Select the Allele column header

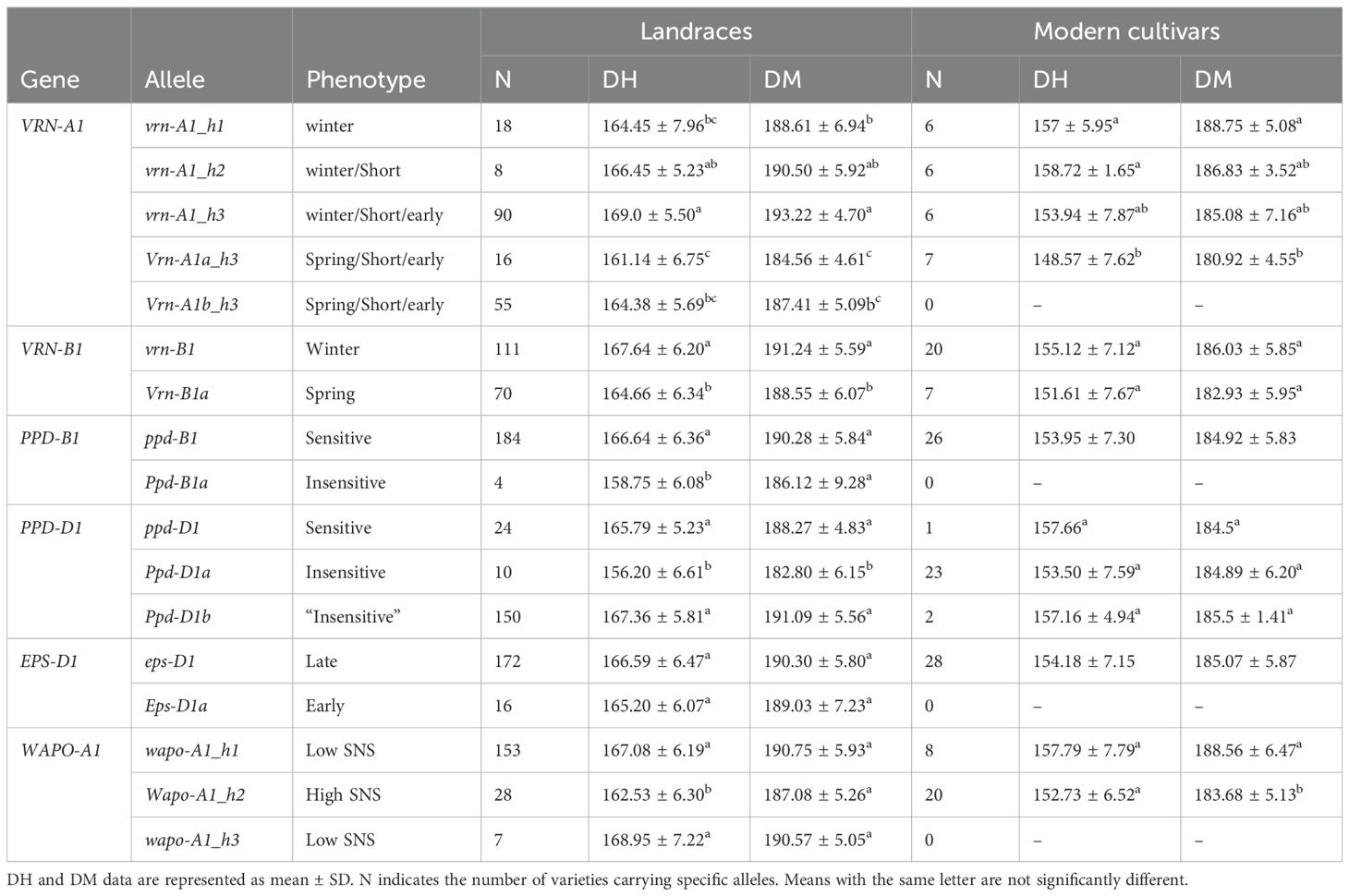pyautogui.click(x=175, y=79)
